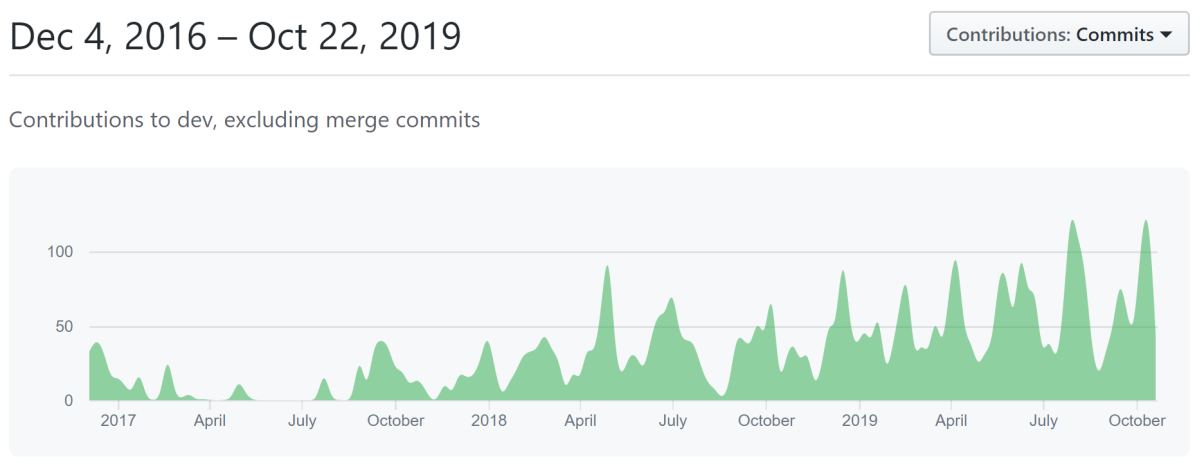Click the 'Contributions to dev' description text
Image resolution: width=1200 pixels, height=472 pixels.
(244, 120)
